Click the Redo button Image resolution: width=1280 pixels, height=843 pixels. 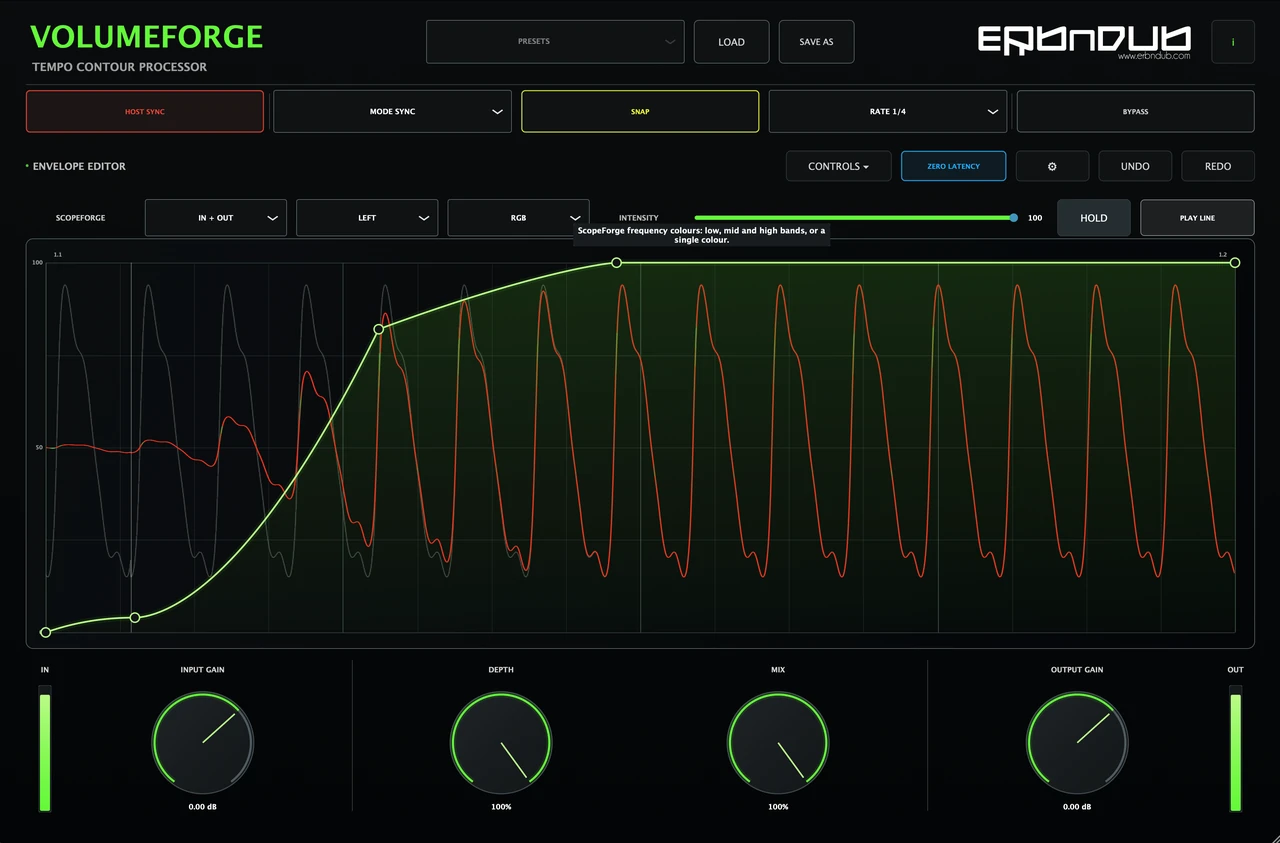click(1218, 166)
